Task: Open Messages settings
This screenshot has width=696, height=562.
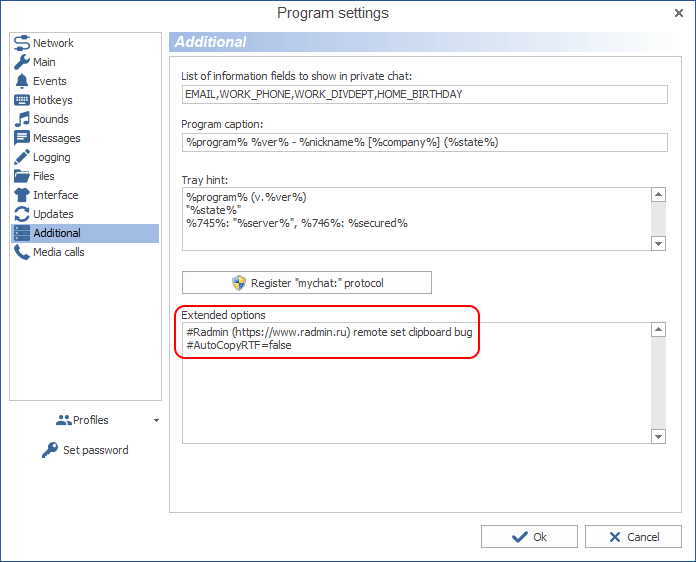Action: pos(57,138)
